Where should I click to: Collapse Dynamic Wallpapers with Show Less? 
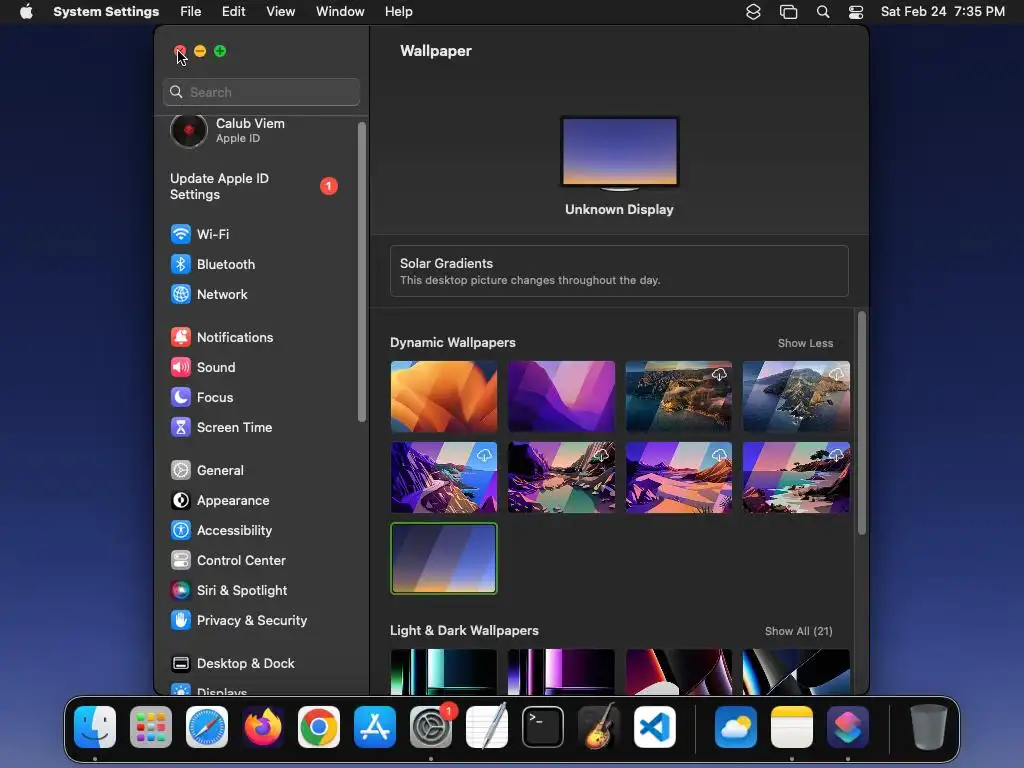click(805, 343)
